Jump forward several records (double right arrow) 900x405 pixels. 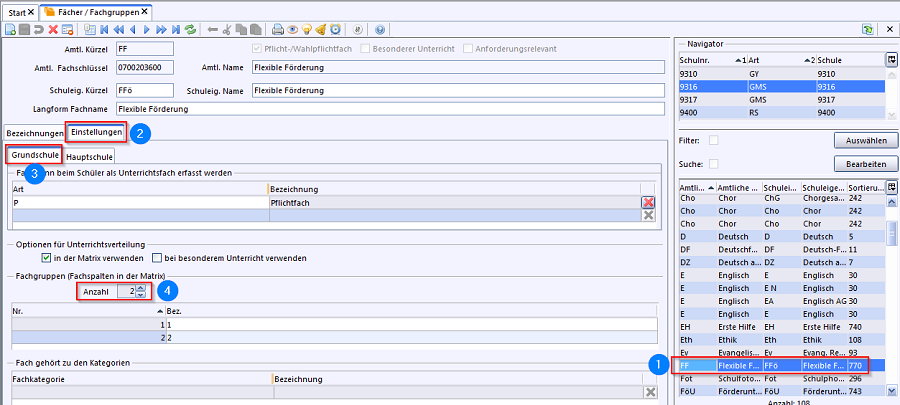click(x=161, y=29)
